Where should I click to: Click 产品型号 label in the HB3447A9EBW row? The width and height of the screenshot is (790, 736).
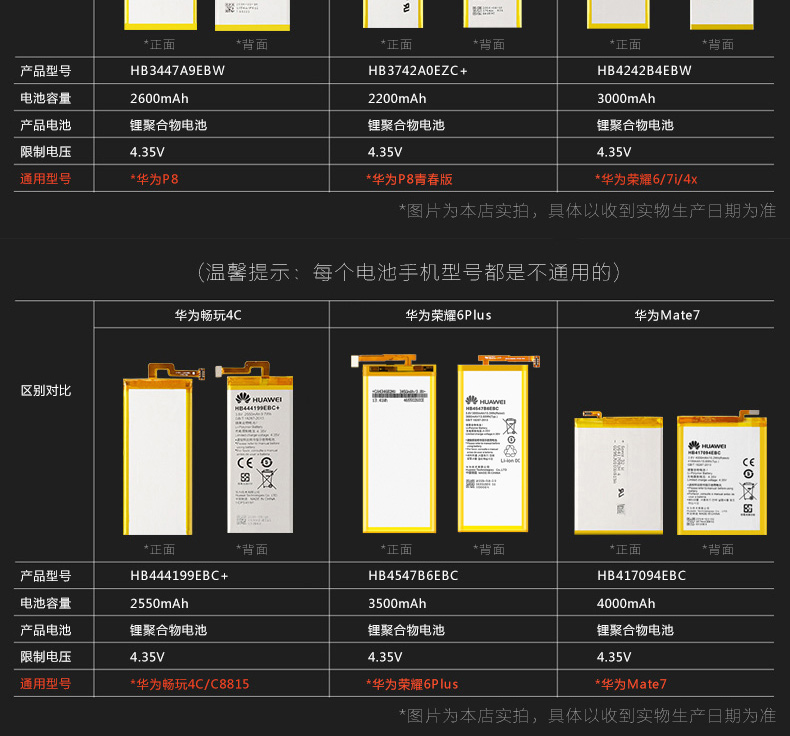45,71
